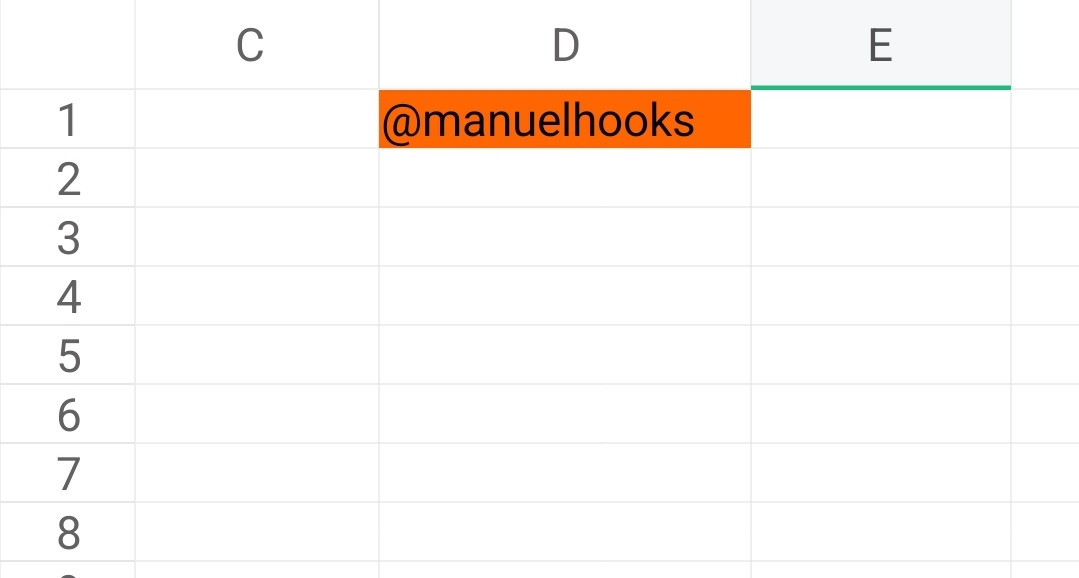Click cell C4
The image size is (1079, 578).
(257, 297)
